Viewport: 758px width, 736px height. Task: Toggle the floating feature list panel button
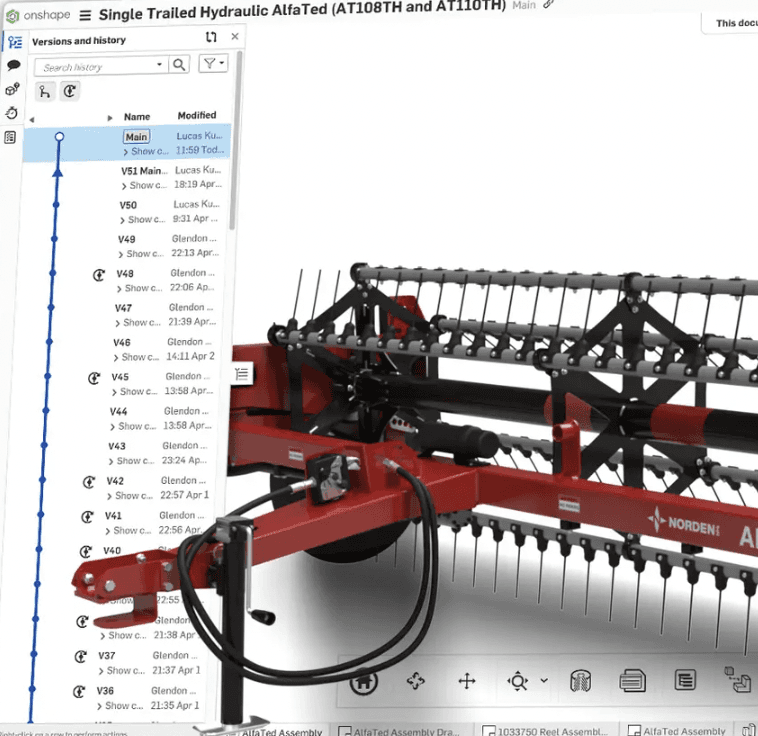click(241, 374)
